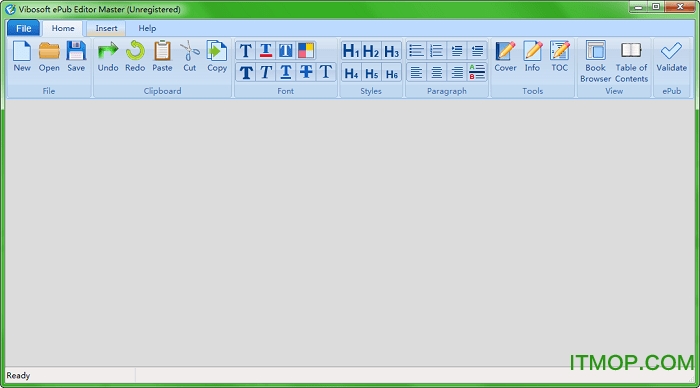This screenshot has width=700, height=388.
Task: Show the Table of Contents panel
Action: 631,62
